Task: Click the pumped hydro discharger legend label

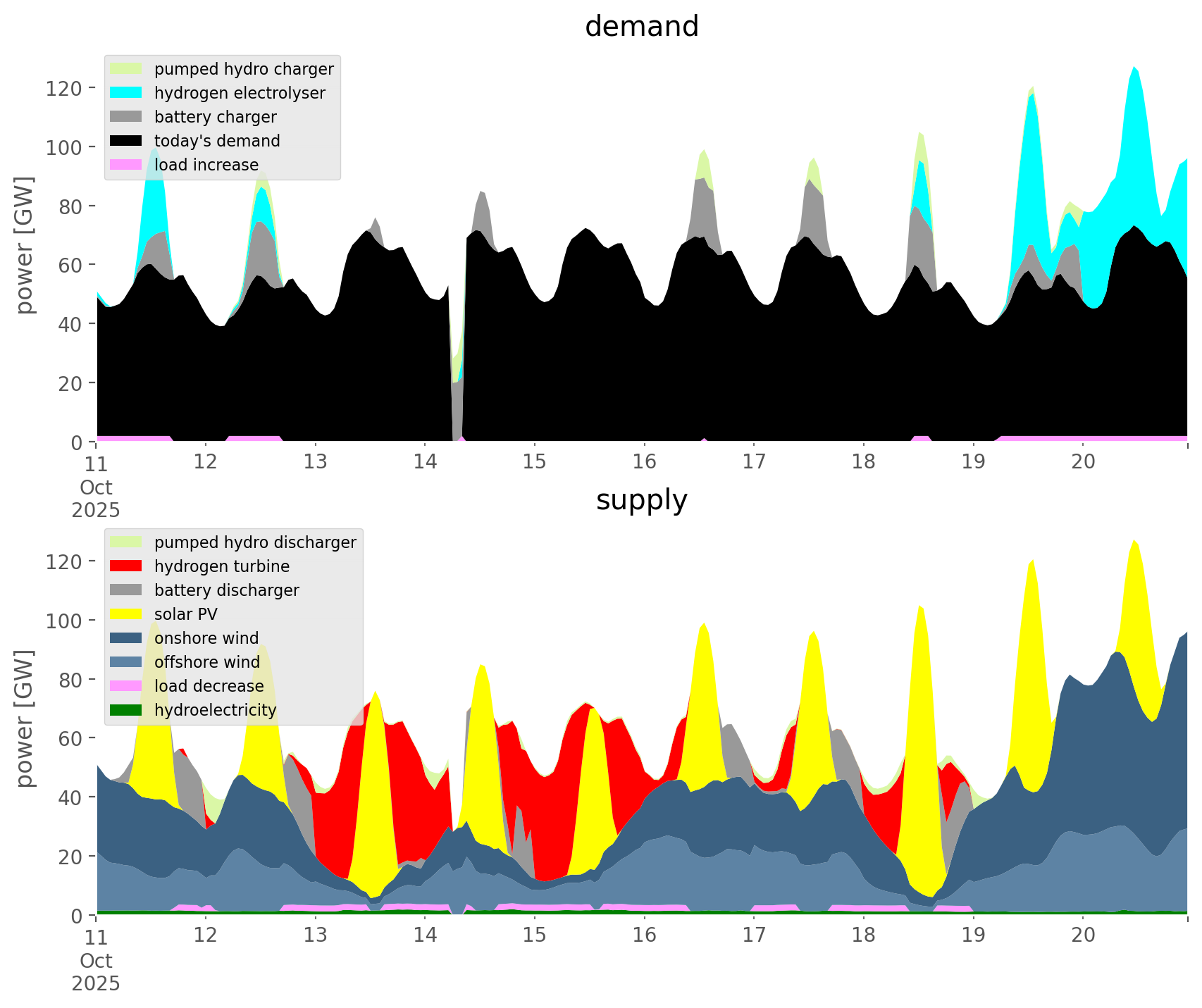Action: coord(255,542)
